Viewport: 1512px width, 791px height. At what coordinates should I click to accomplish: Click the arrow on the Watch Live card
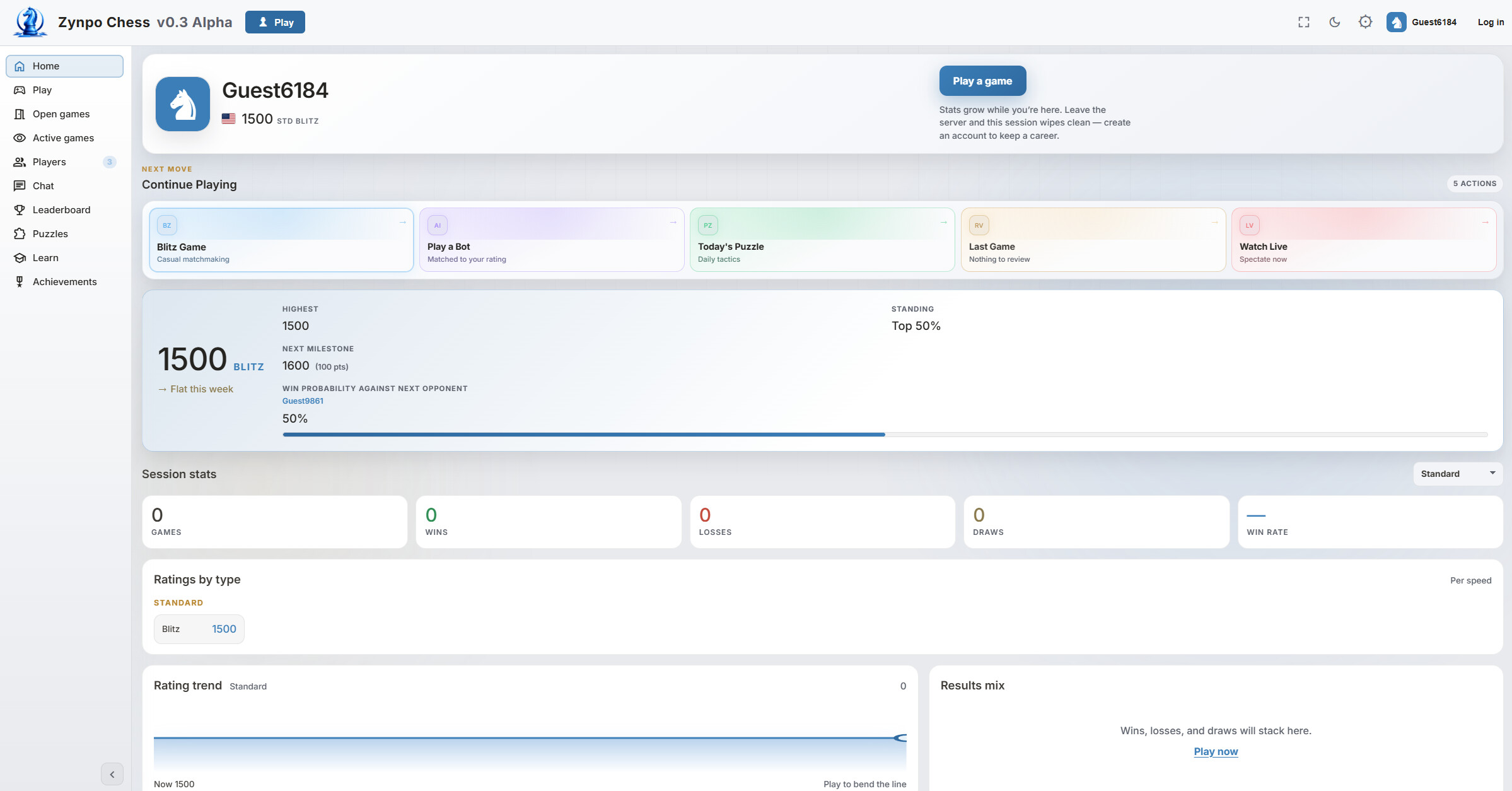tap(1485, 222)
